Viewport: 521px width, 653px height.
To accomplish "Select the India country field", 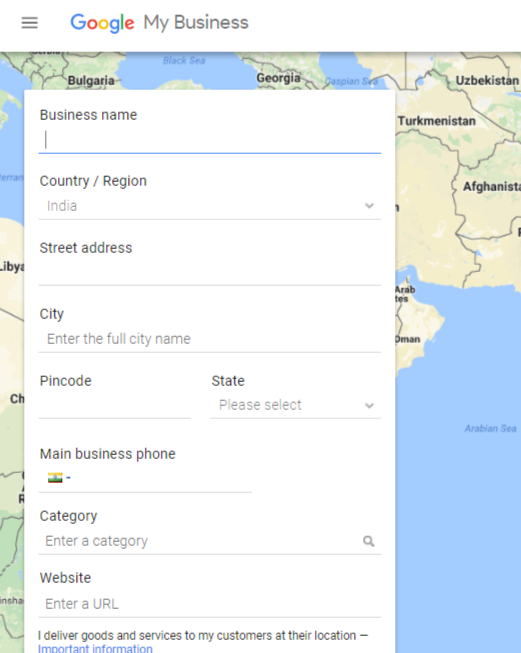I will point(209,206).
